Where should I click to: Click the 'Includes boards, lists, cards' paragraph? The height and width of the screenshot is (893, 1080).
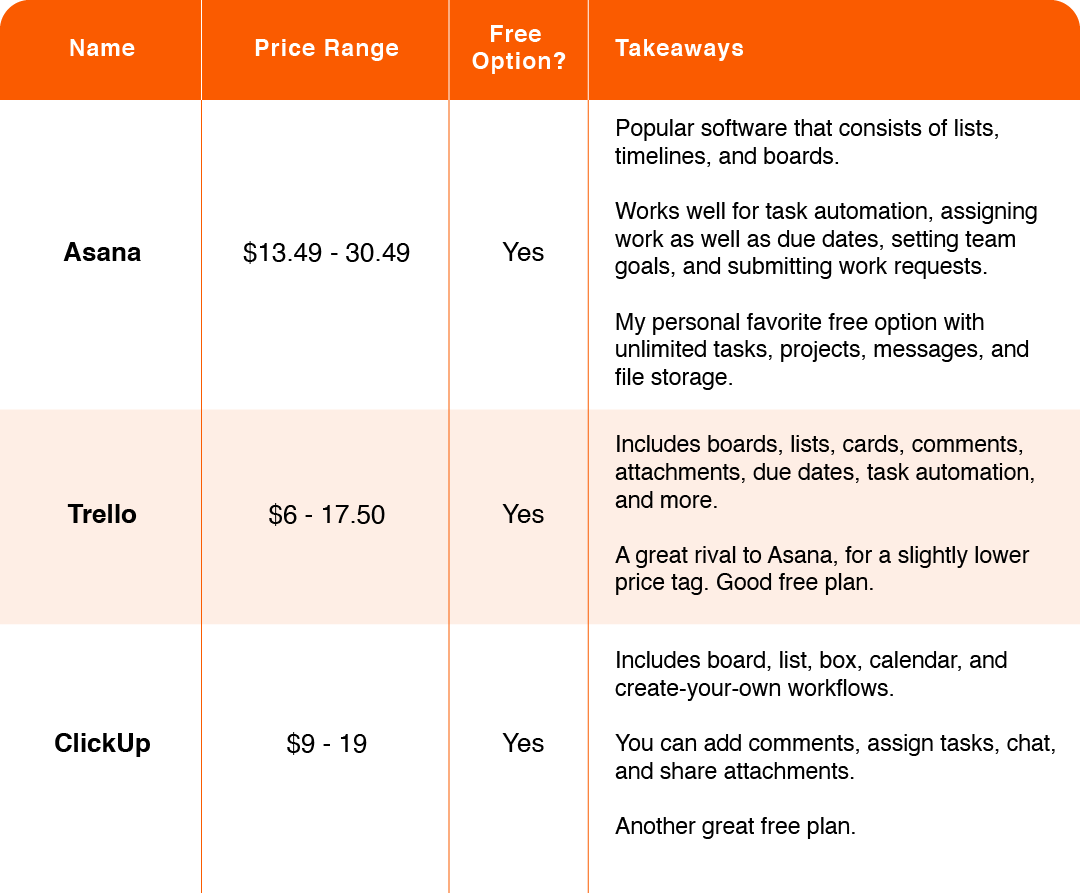point(824,471)
